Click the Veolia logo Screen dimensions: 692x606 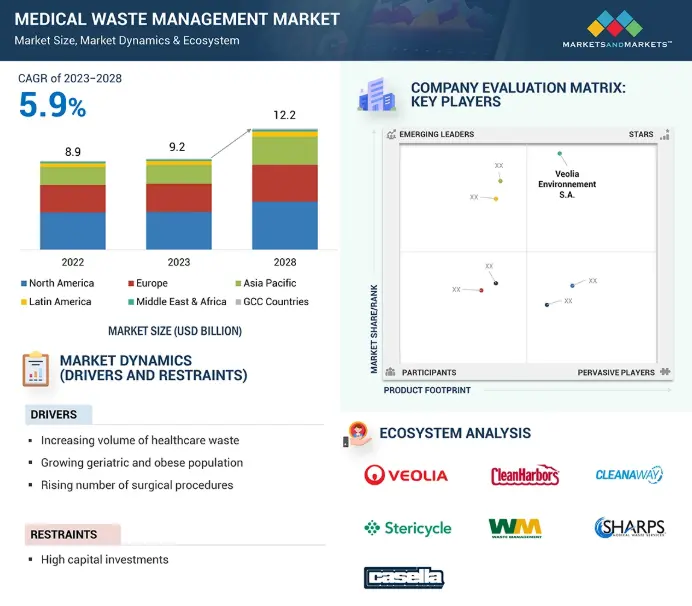point(406,475)
